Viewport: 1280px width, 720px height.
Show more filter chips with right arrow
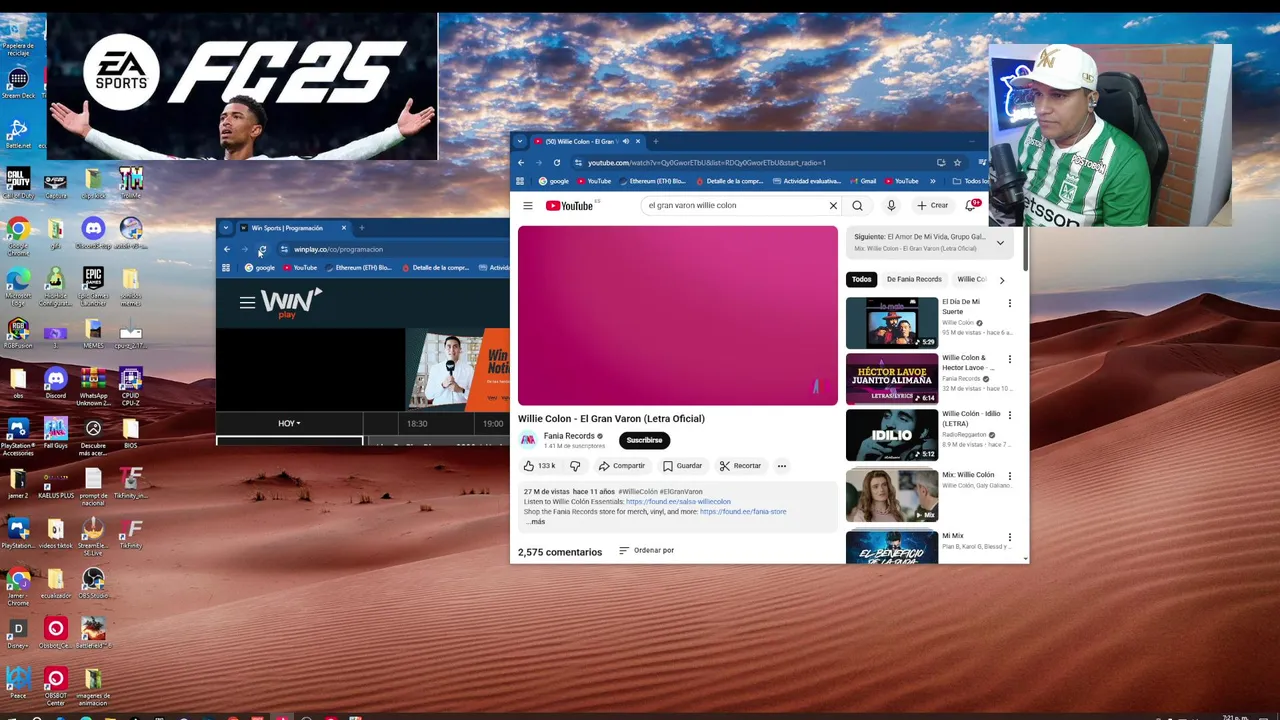[x=1002, y=280]
